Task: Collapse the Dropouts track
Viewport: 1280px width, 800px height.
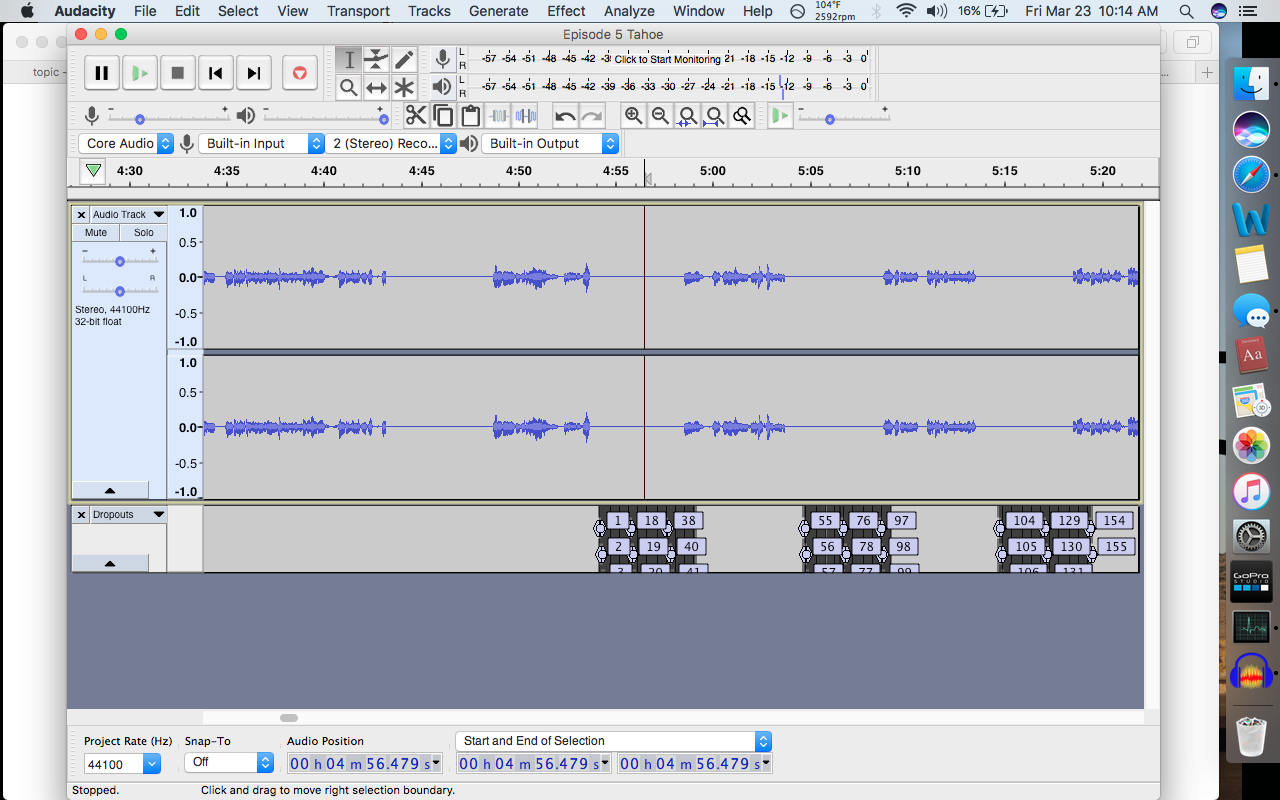Action: point(110,563)
